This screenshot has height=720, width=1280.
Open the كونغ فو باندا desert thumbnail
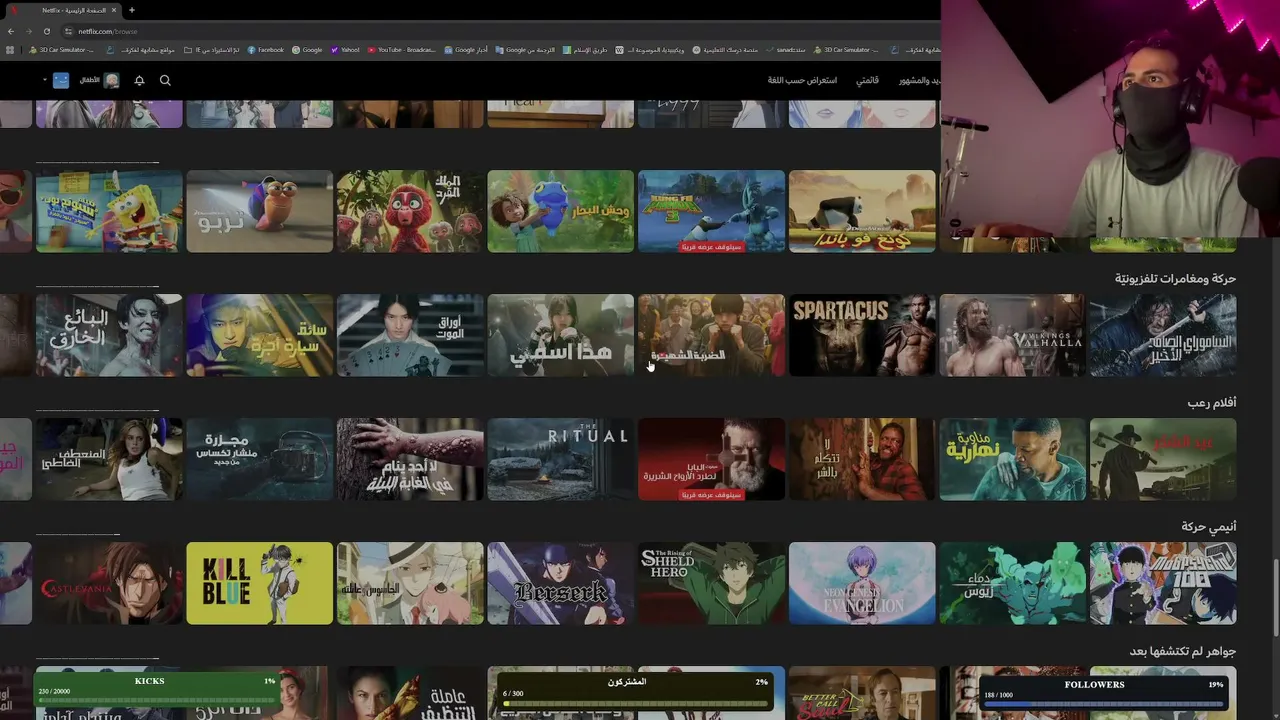point(862,211)
